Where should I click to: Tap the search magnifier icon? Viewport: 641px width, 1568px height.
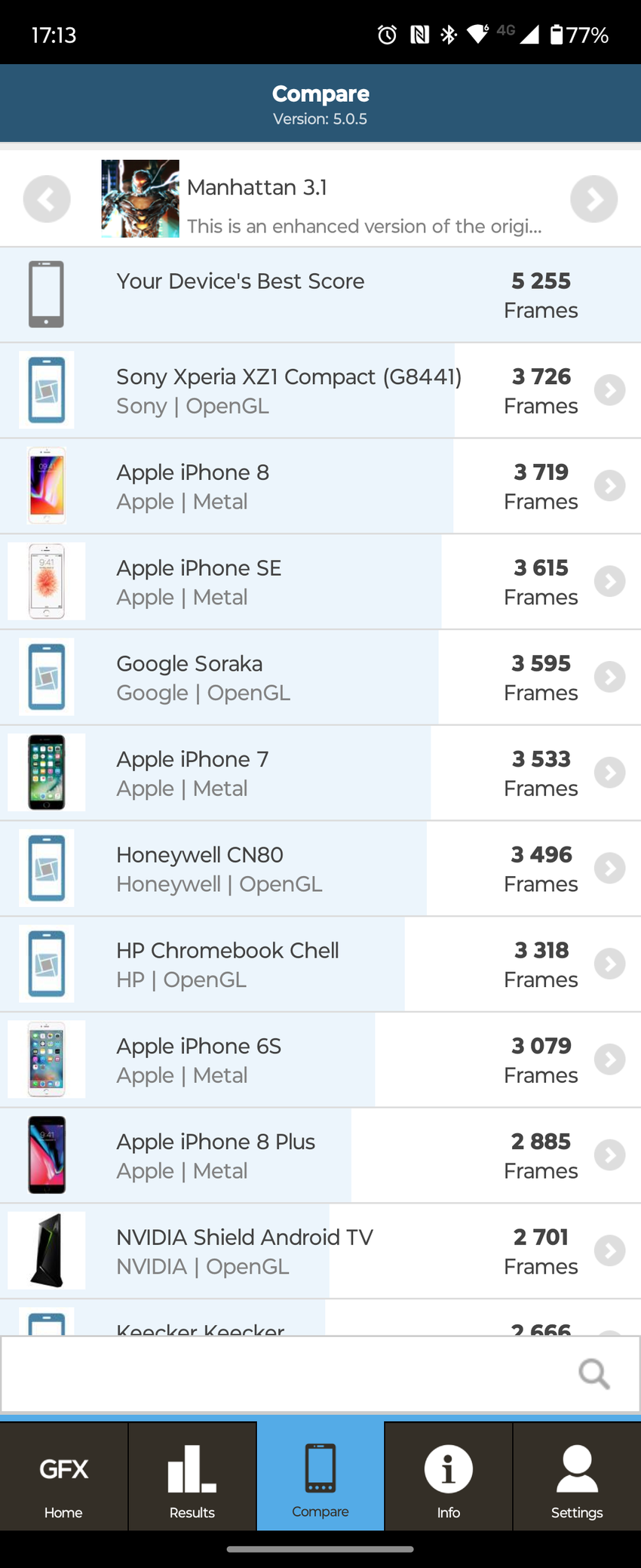pyautogui.click(x=593, y=1374)
